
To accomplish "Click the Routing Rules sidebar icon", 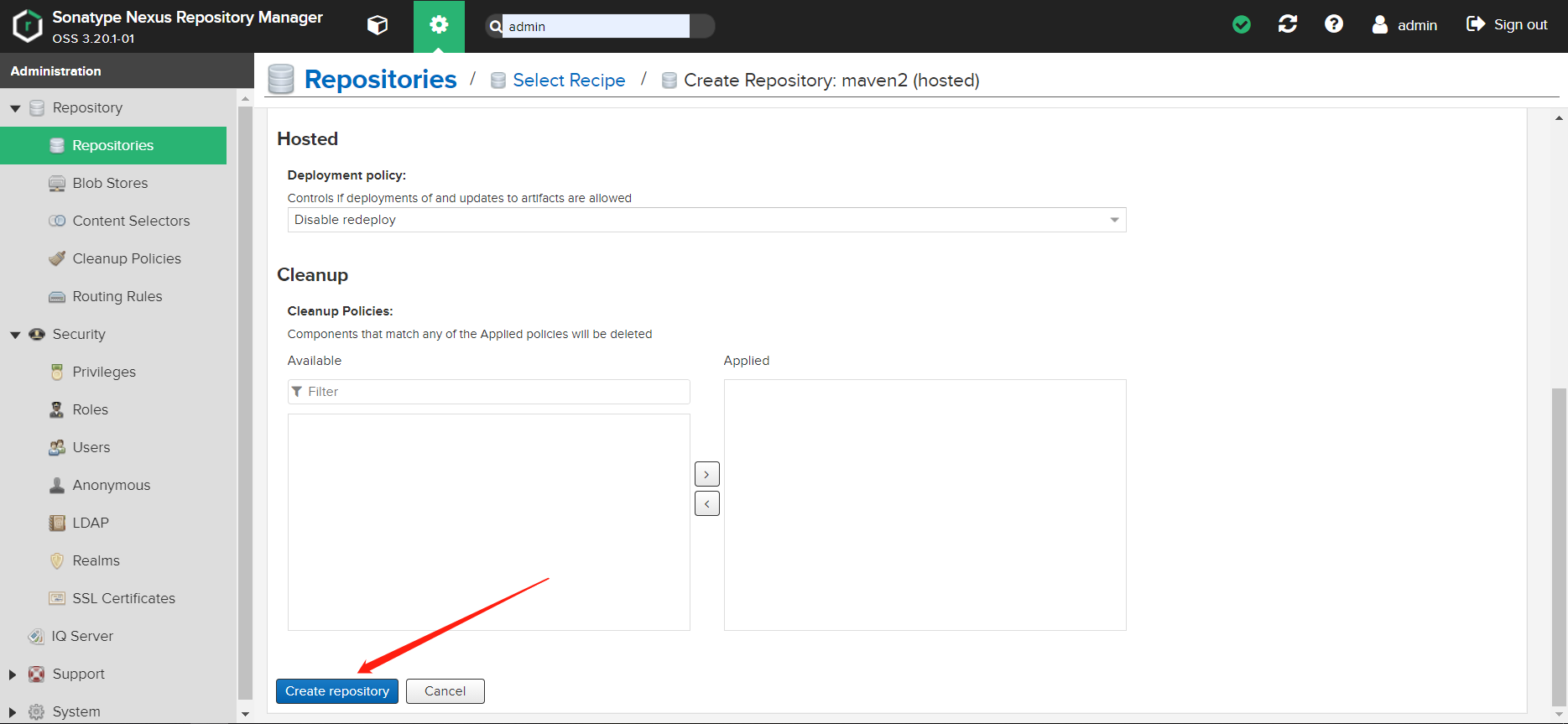I will (x=57, y=297).
